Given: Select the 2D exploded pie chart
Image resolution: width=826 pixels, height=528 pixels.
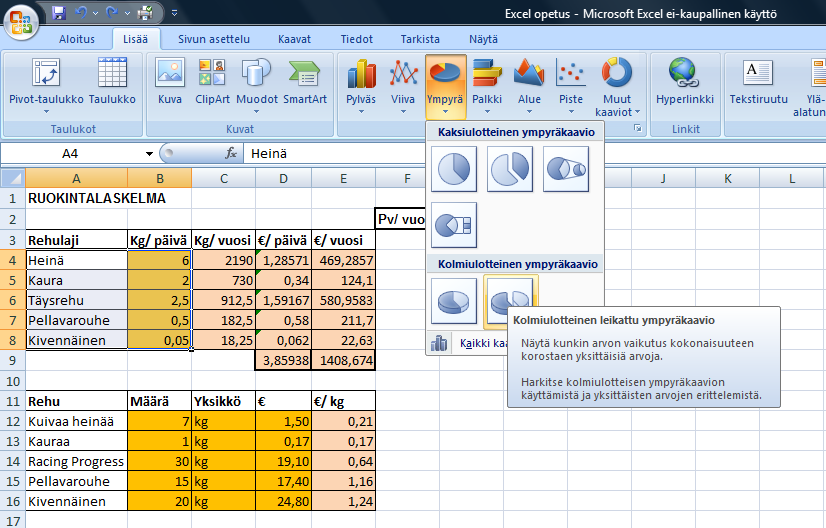Looking at the screenshot, I should pyautogui.click(x=509, y=169).
